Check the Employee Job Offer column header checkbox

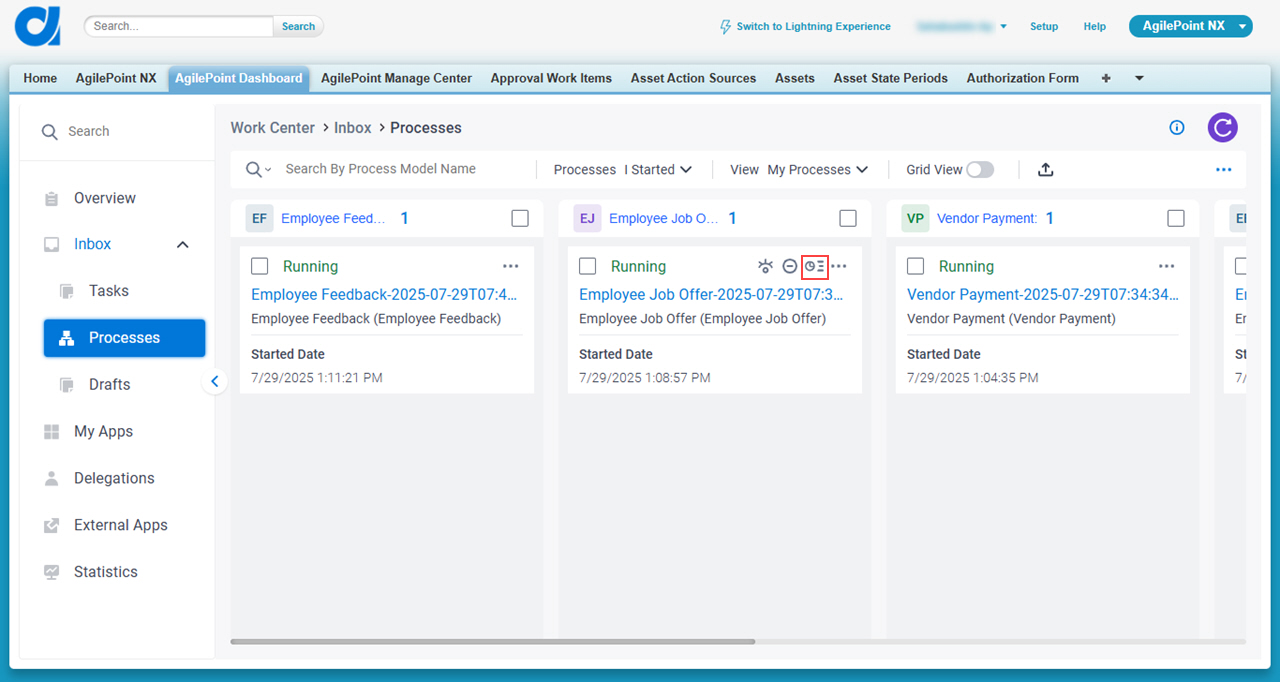coord(848,218)
